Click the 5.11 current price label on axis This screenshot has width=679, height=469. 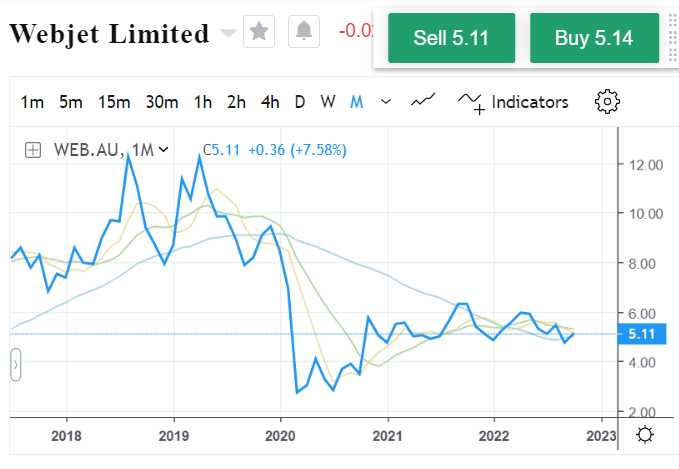coord(642,334)
